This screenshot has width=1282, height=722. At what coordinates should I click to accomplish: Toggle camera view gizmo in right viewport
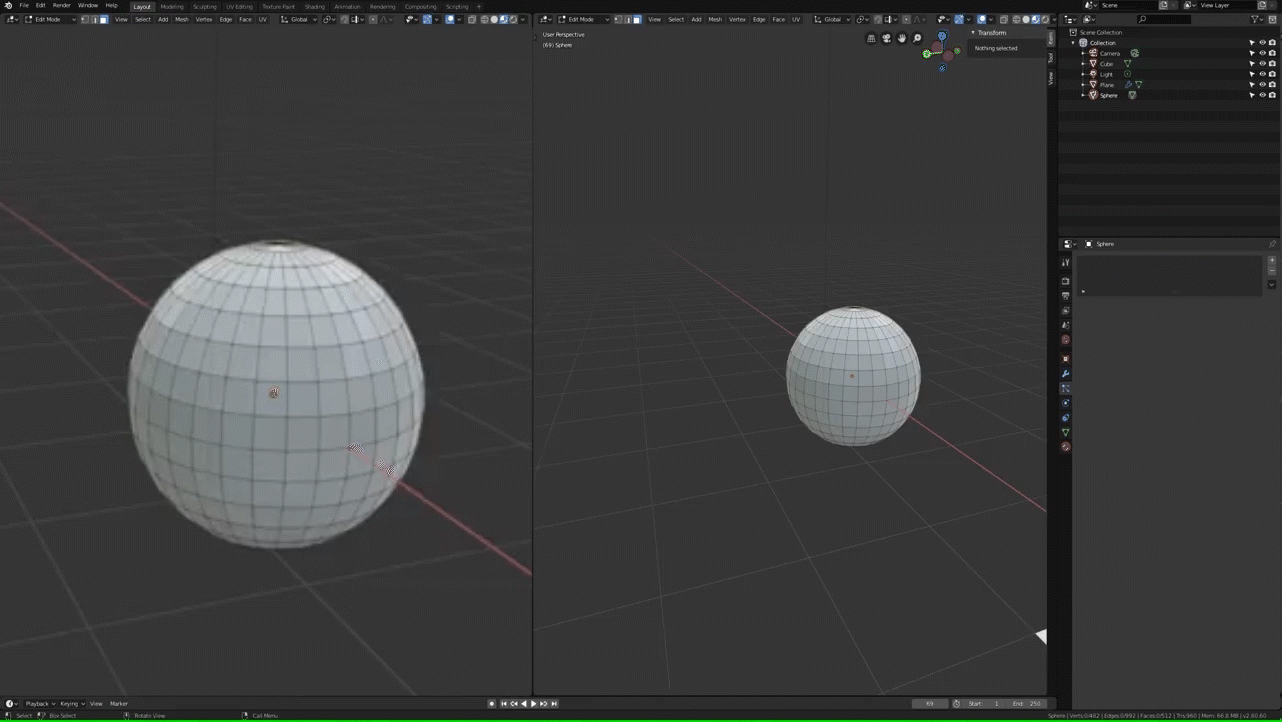(886, 39)
